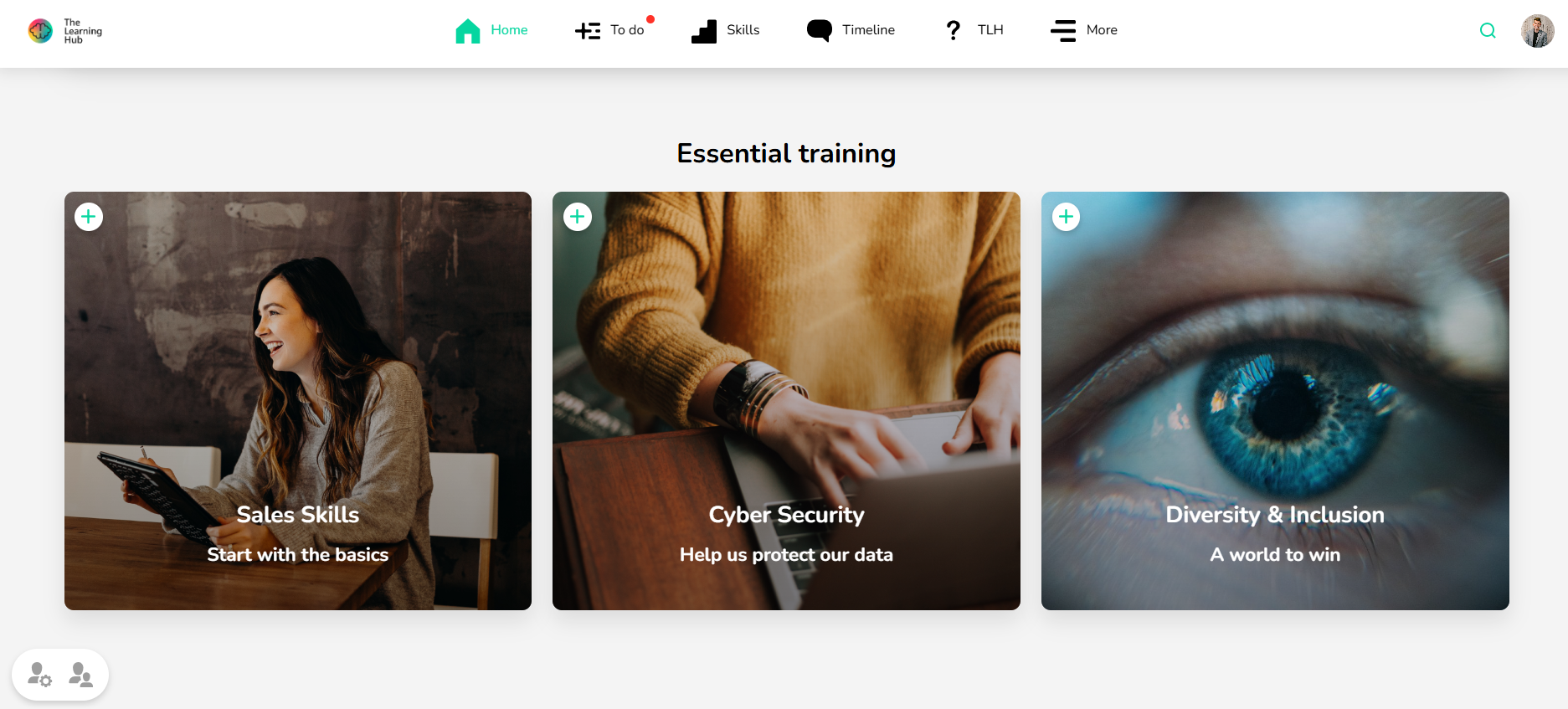Click the TLH question mark icon

coord(954,31)
